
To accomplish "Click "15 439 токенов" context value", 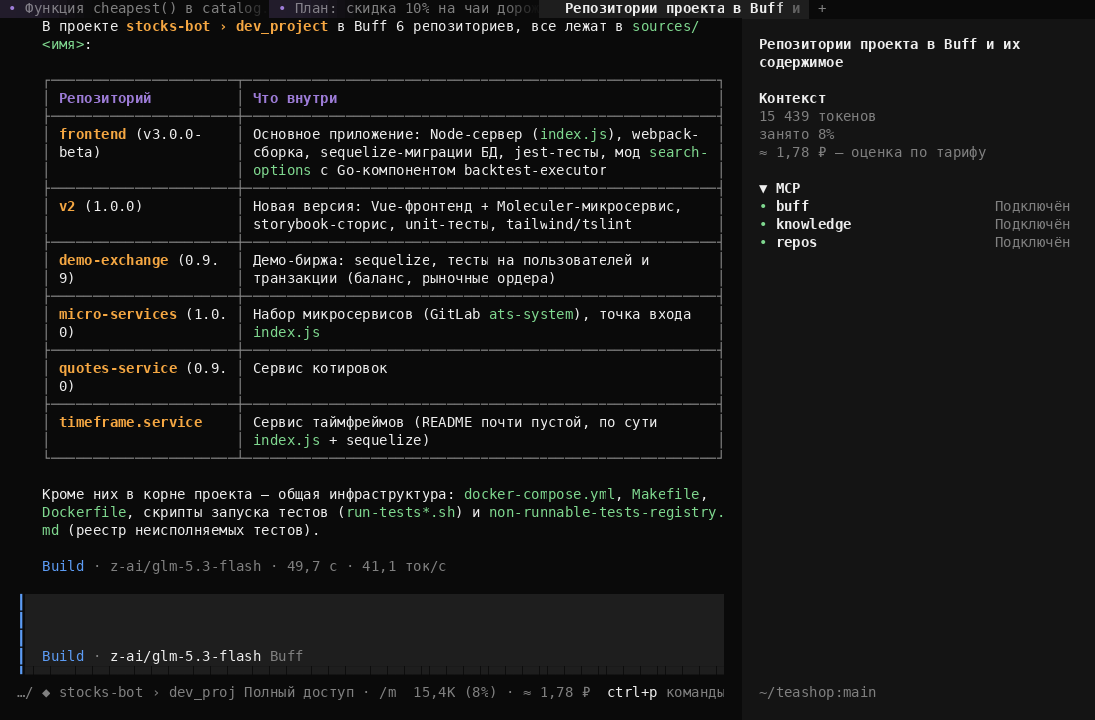I will [817, 116].
